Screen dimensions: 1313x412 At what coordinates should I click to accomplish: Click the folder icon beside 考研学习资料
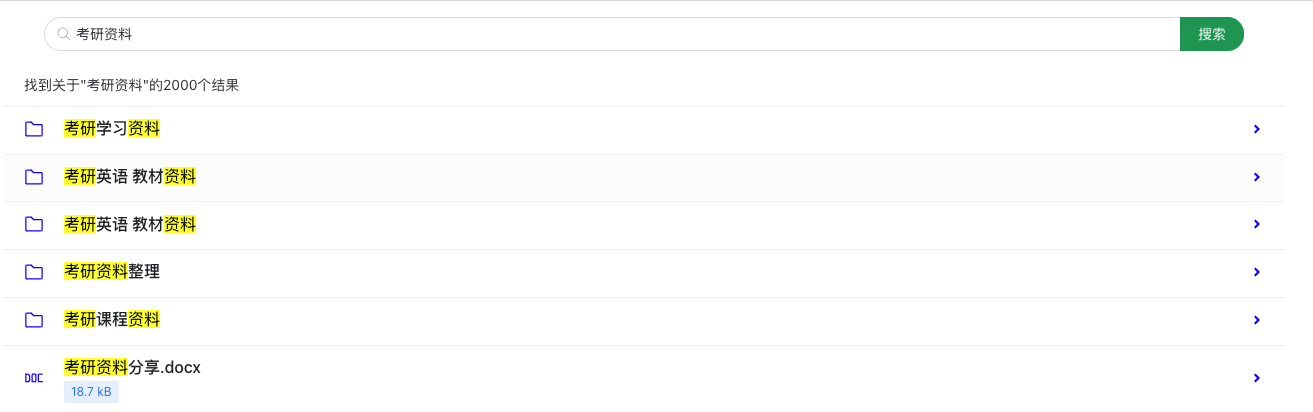pos(34,129)
